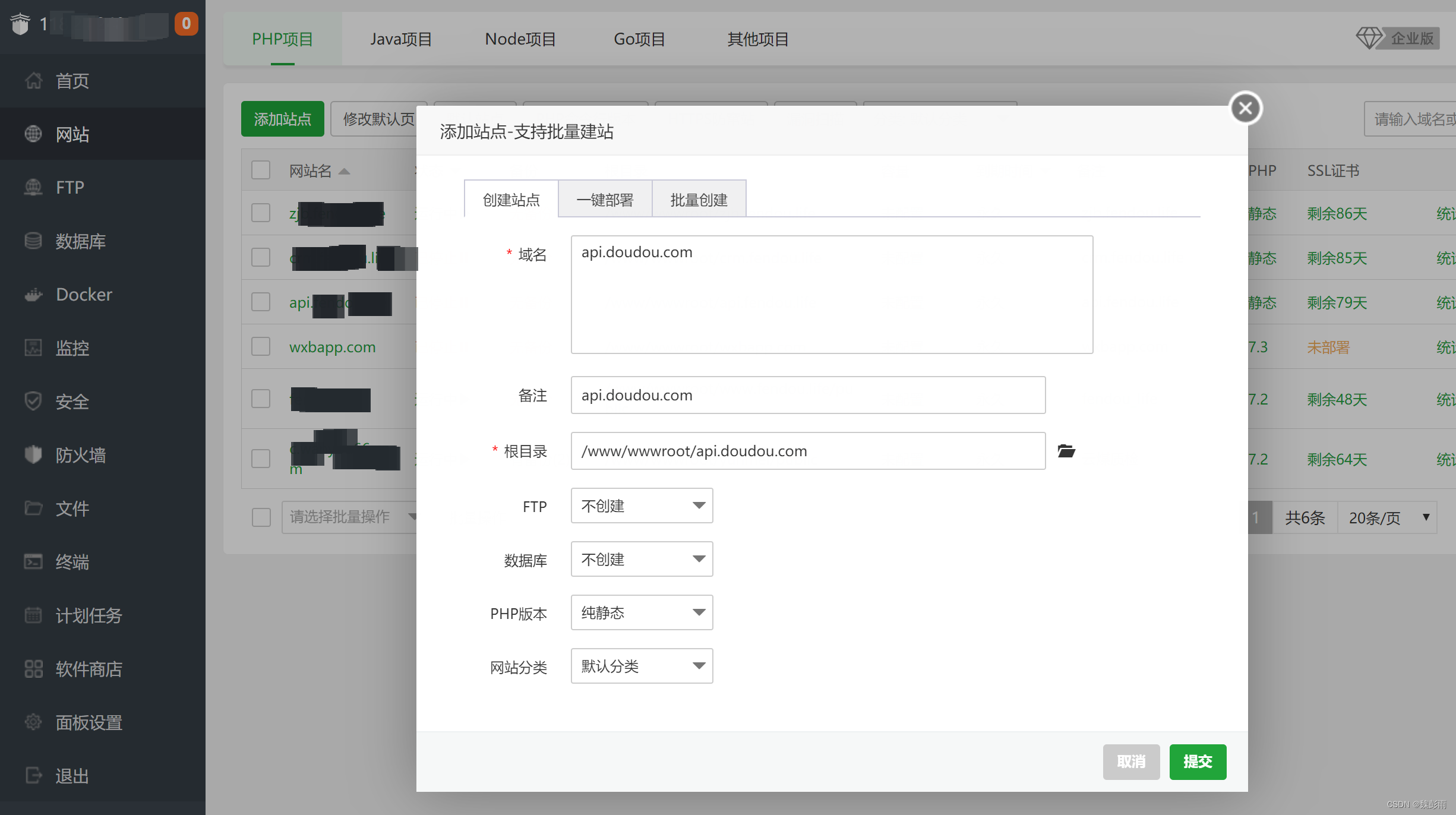The width and height of the screenshot is (1456, 815).
Task: Click into the 备注 remark input field
Action: 807,395
